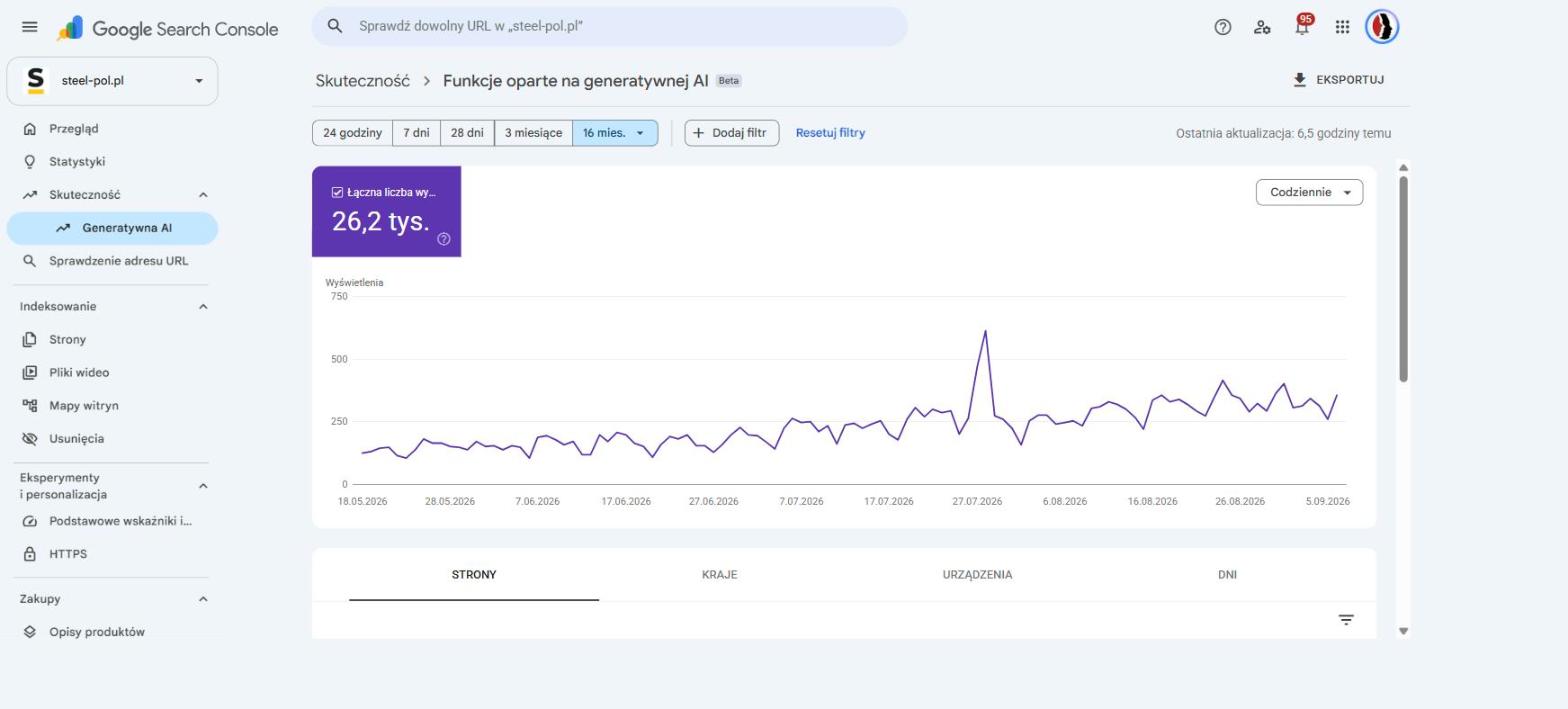Open the 16 mies. date range dropdown
Screen dimensions: 1568x709
tap(615, 133)
